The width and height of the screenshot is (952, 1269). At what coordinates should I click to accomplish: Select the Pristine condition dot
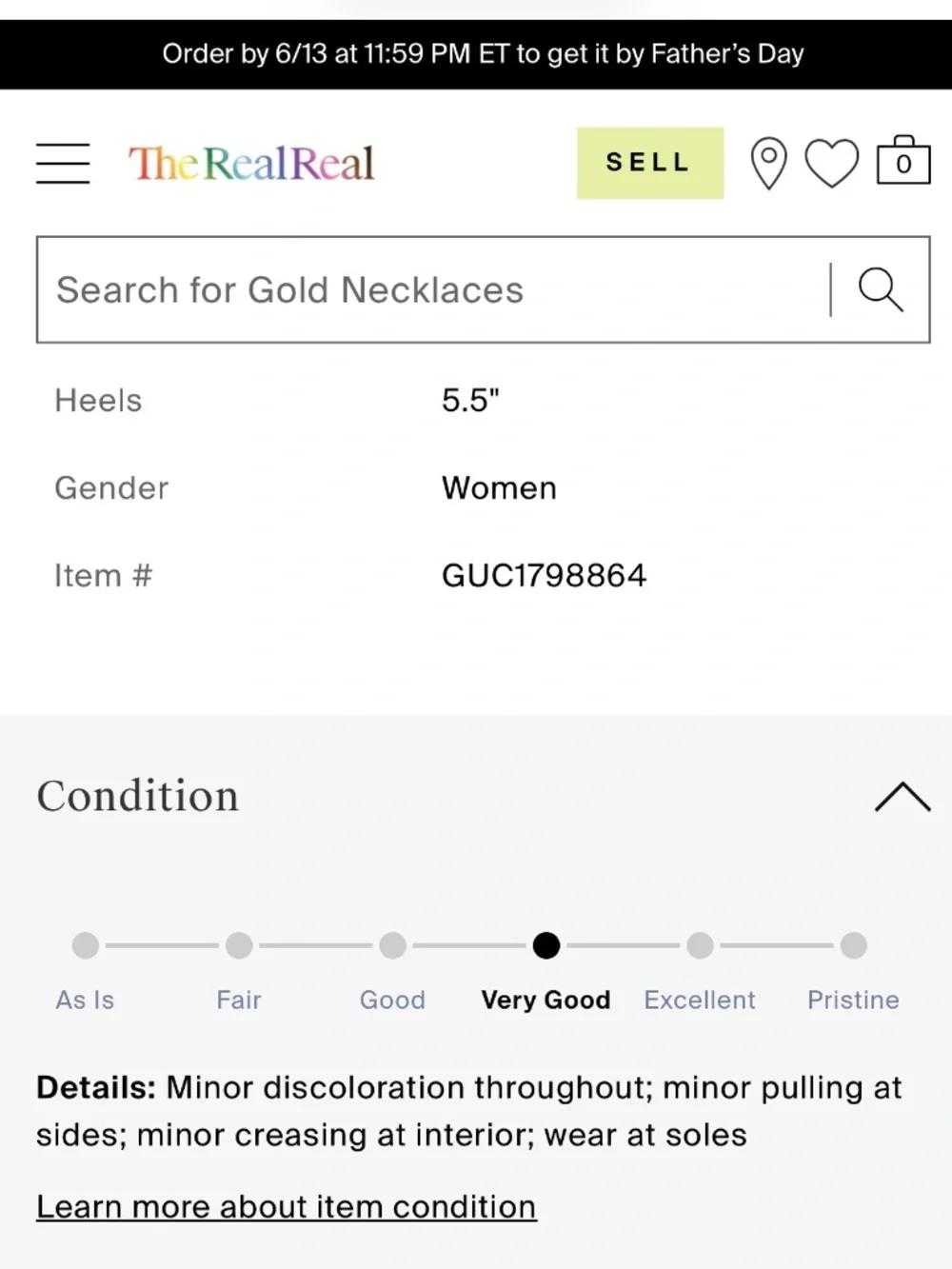coord(854,945)
